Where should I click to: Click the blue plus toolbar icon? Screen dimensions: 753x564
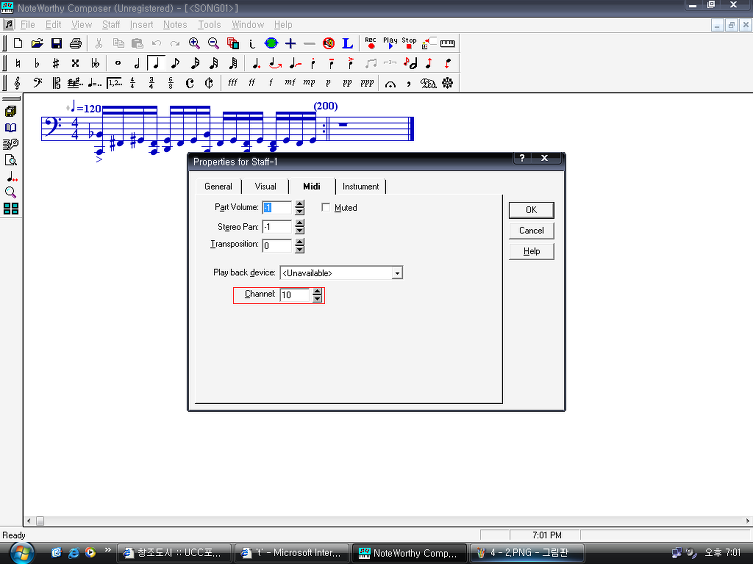click(290, 43)
